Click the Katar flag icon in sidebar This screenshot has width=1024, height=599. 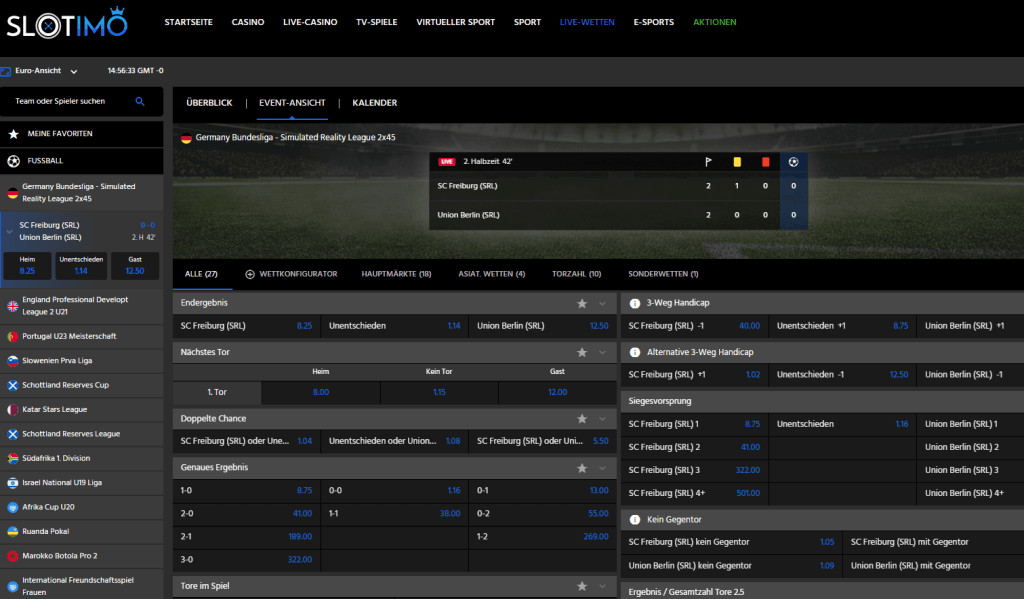tap(12, 410)
